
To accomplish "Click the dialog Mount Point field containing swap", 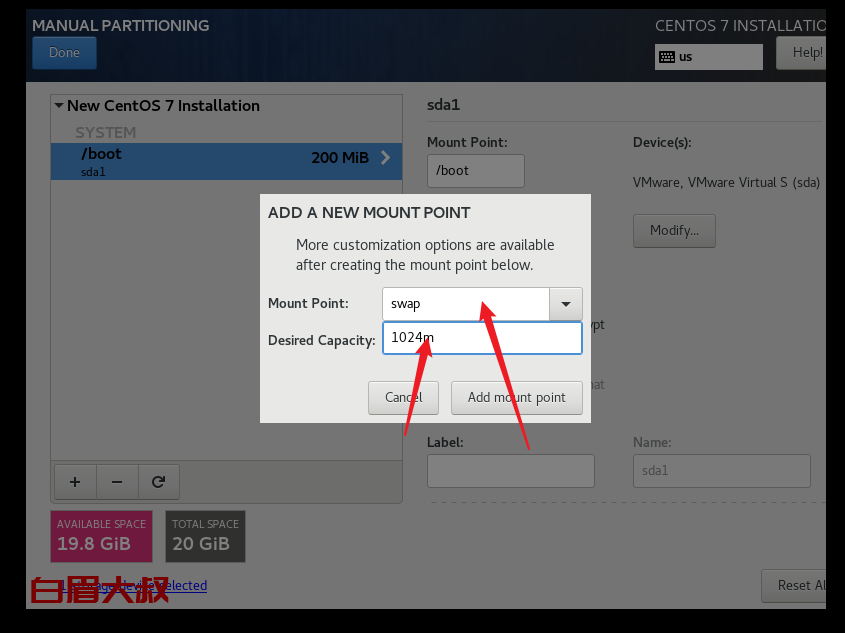I will point(466,304).
